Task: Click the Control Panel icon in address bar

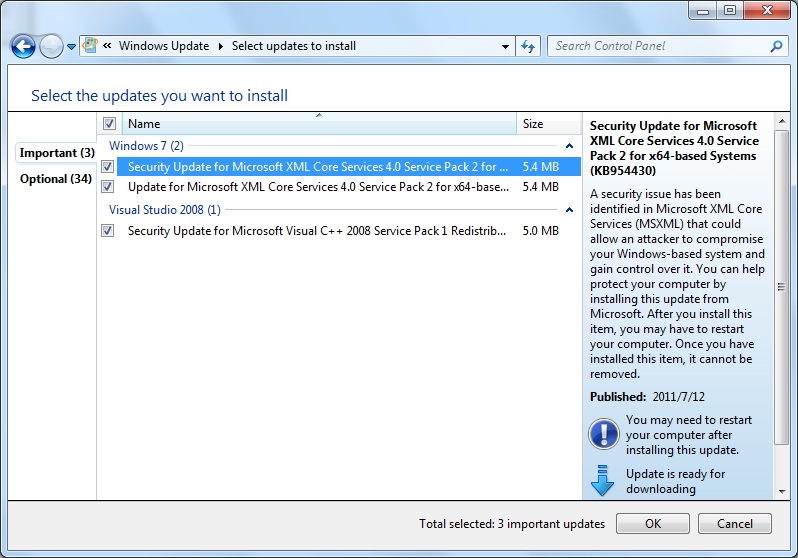Action: click(x=90, y=46)
